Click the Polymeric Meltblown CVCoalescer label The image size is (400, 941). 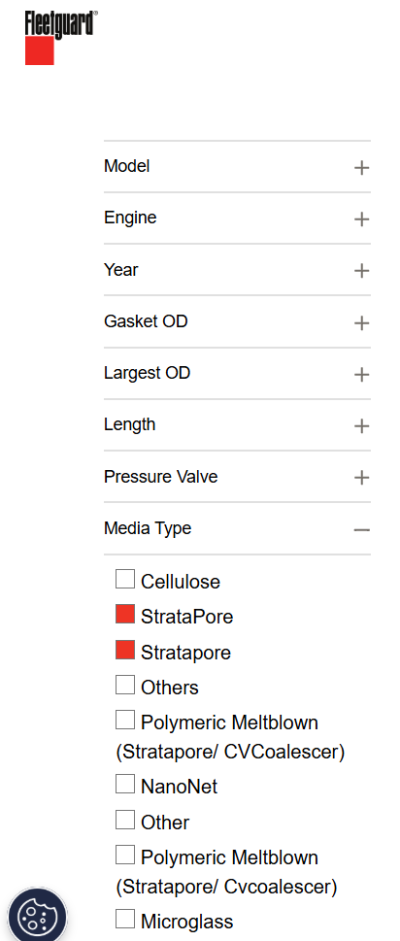point(230,737)
